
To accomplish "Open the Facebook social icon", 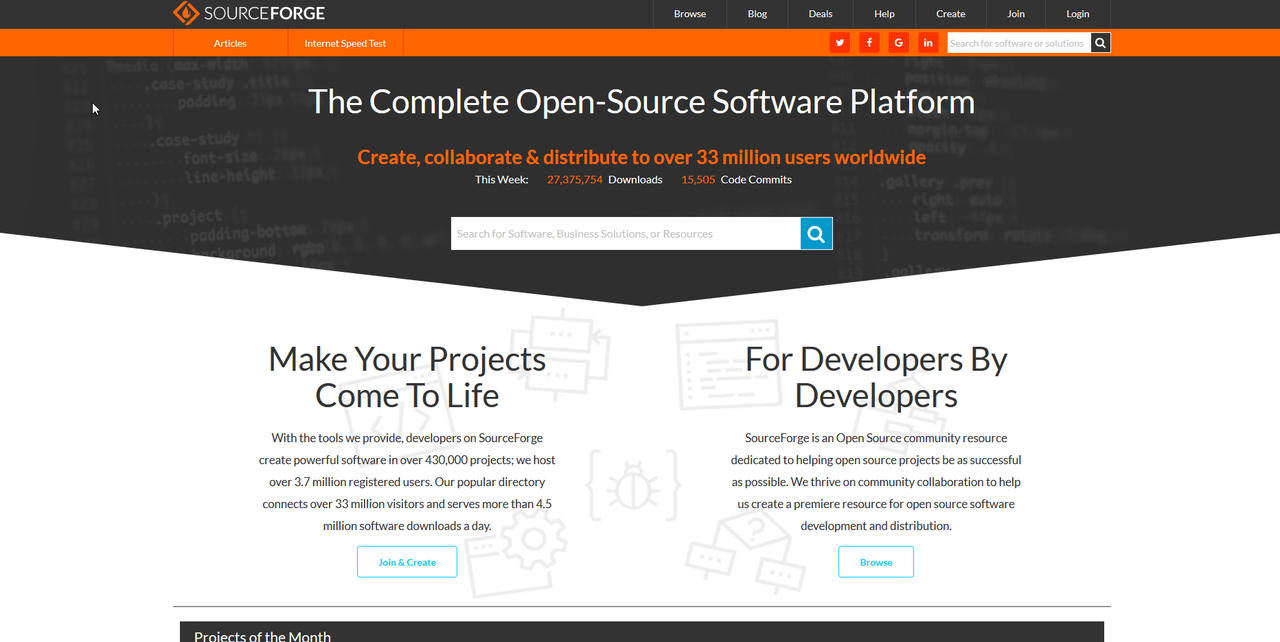I will (869, 42).
